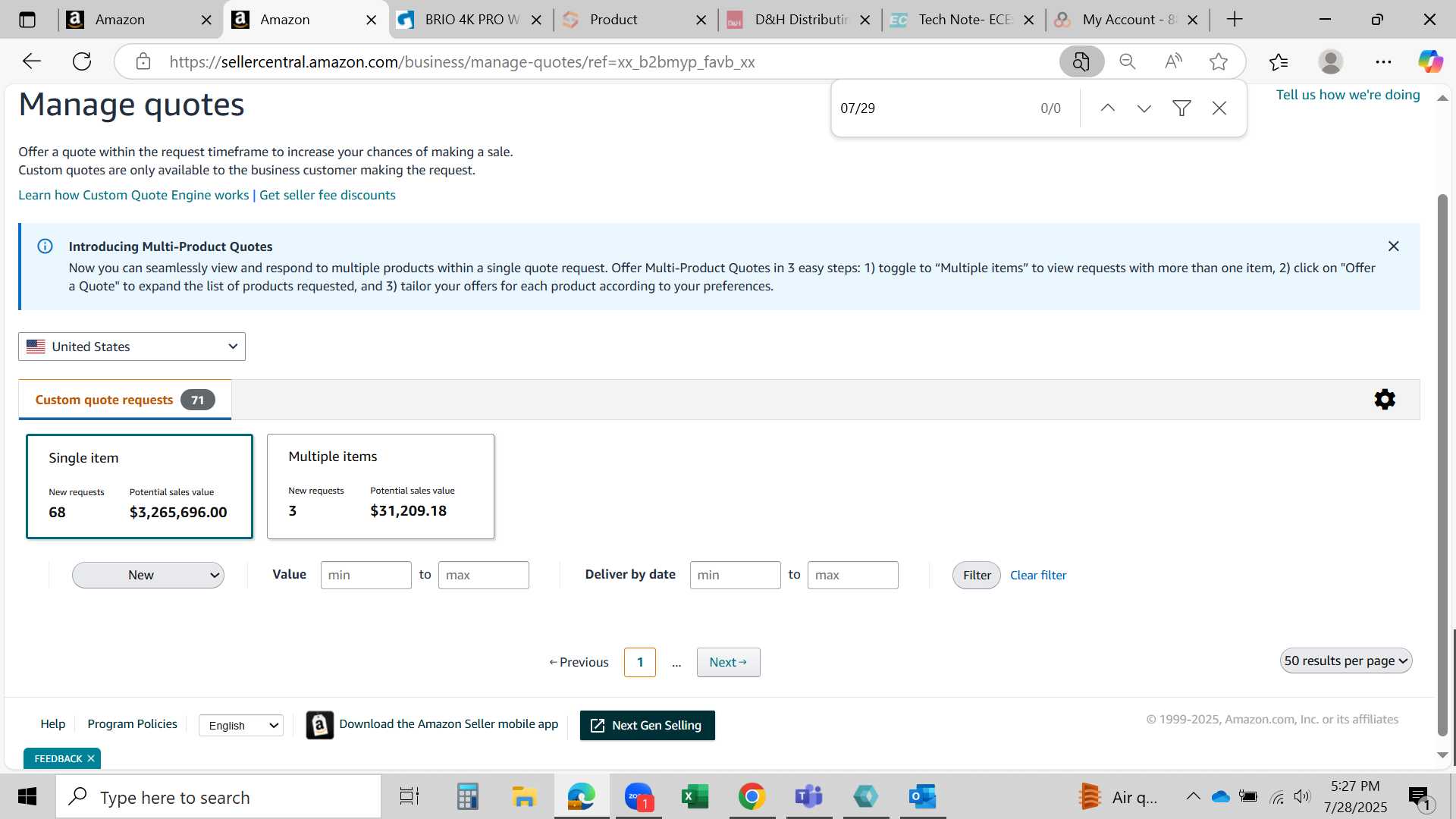Open File Explorer from taskbar
Screen dimensions: 1456x819
tap(524, 796)
